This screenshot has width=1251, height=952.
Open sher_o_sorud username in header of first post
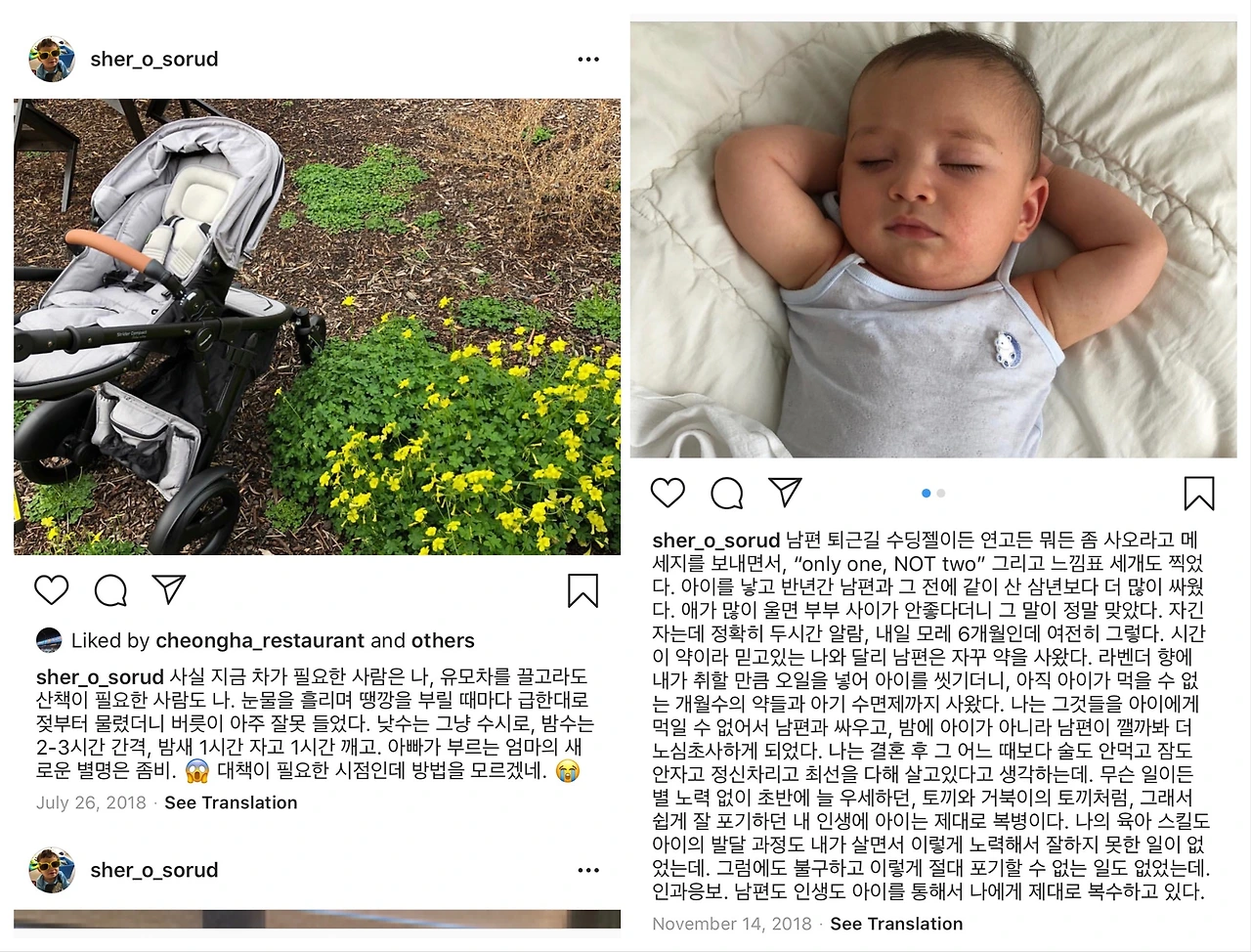[154, 59]
